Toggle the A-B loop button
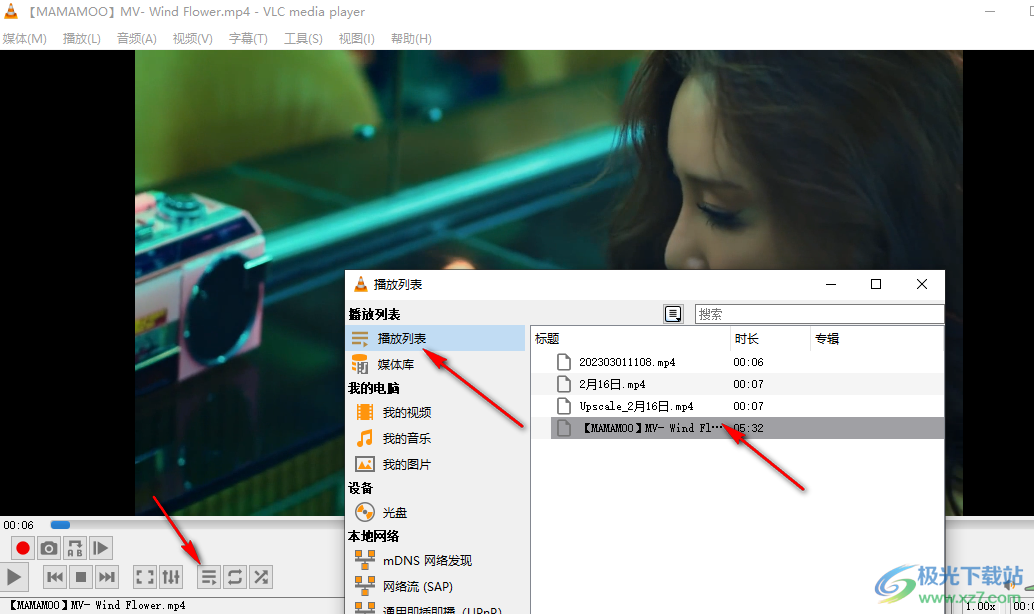The width and height of the screenshot is (1034, 614). pyautogui.click(x=75, y=548)
